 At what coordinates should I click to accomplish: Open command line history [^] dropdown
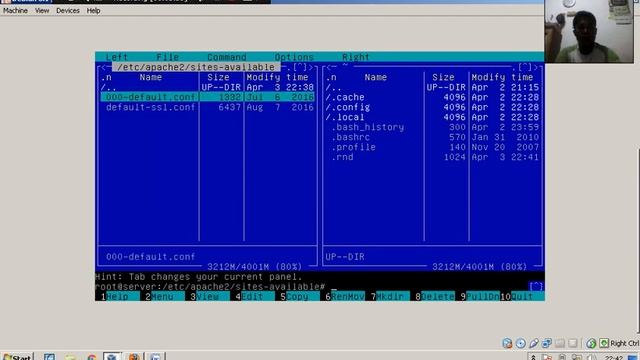(536, 287)
